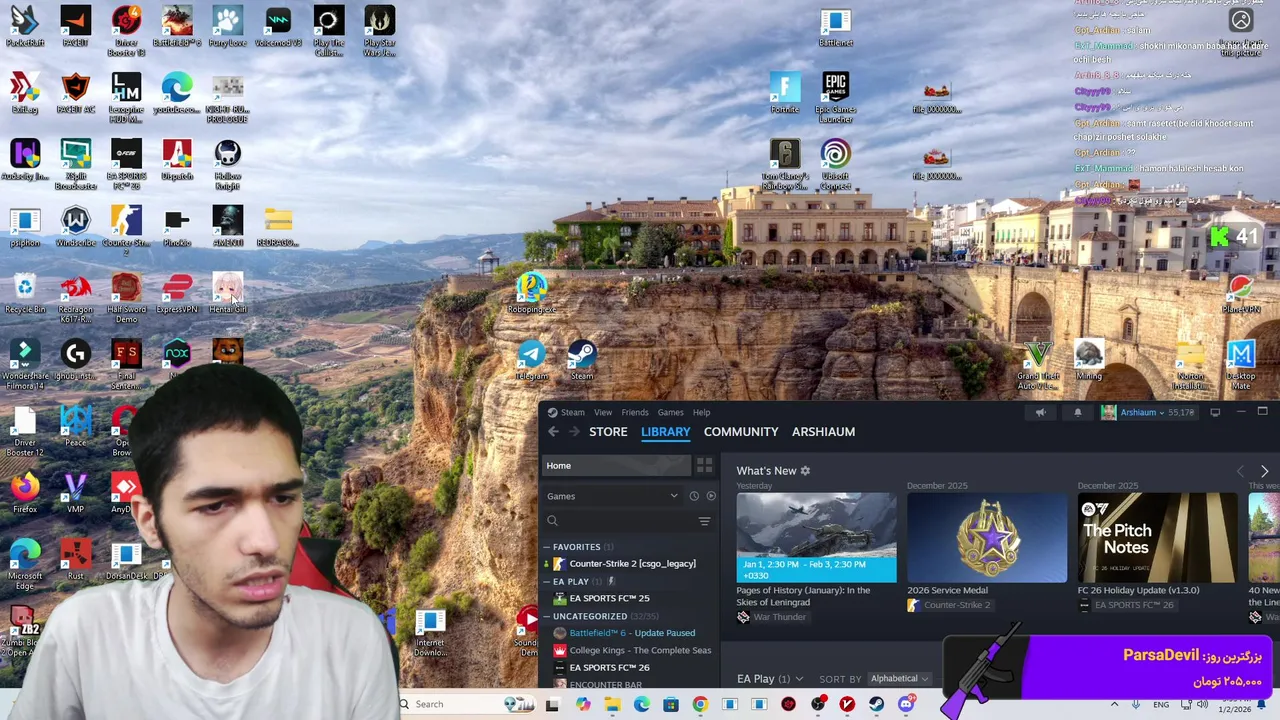
Task: Open Hollow Knight desktop shortcut
Action: click(x=227, y=163)
